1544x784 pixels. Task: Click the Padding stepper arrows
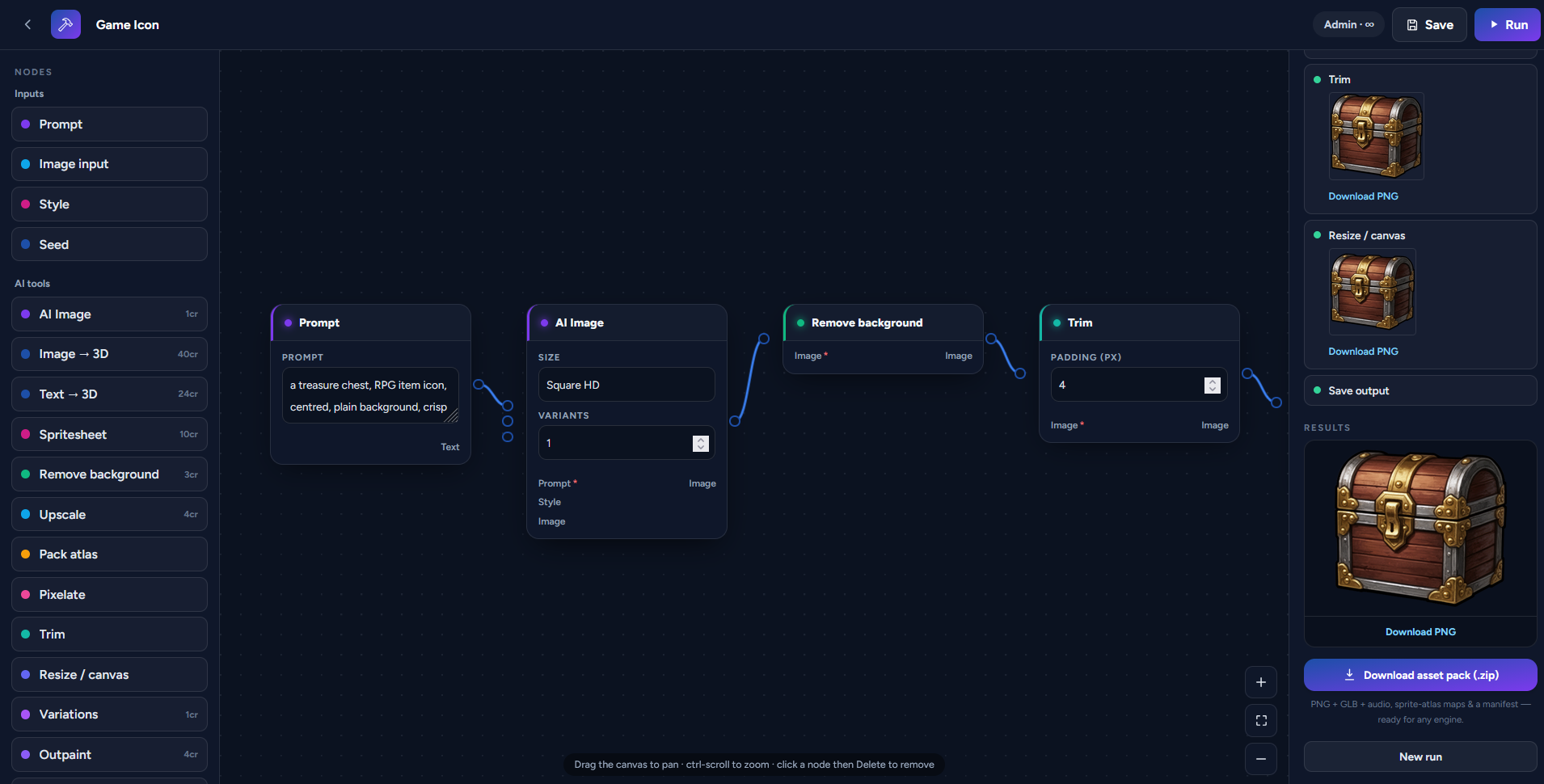pos(1213,385)
